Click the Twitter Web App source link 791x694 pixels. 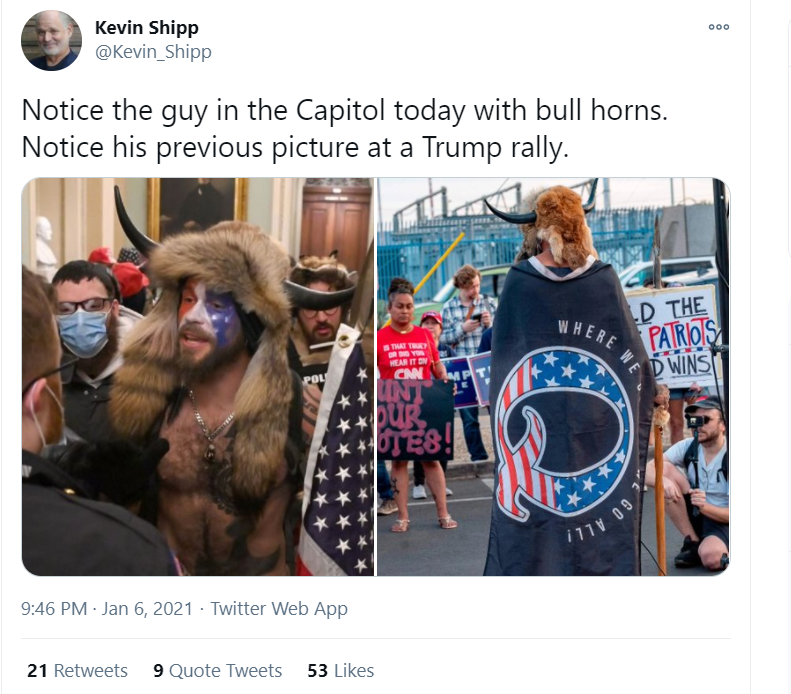(x=279, y=609)
